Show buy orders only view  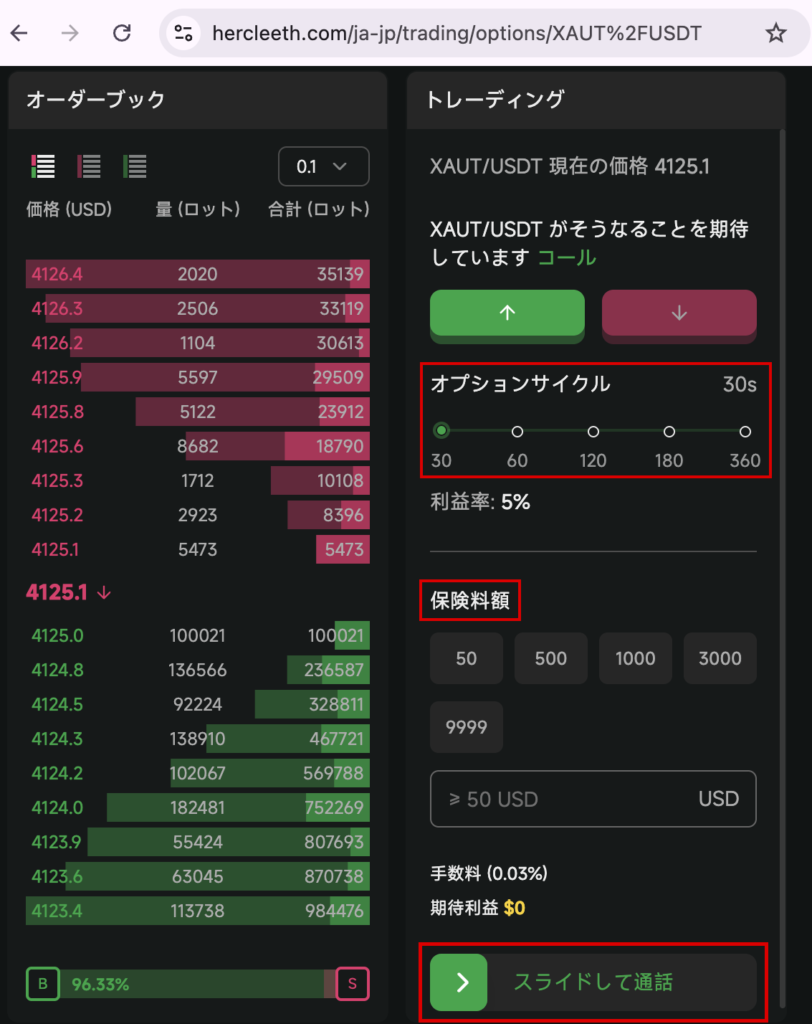(x=135, y=167)
